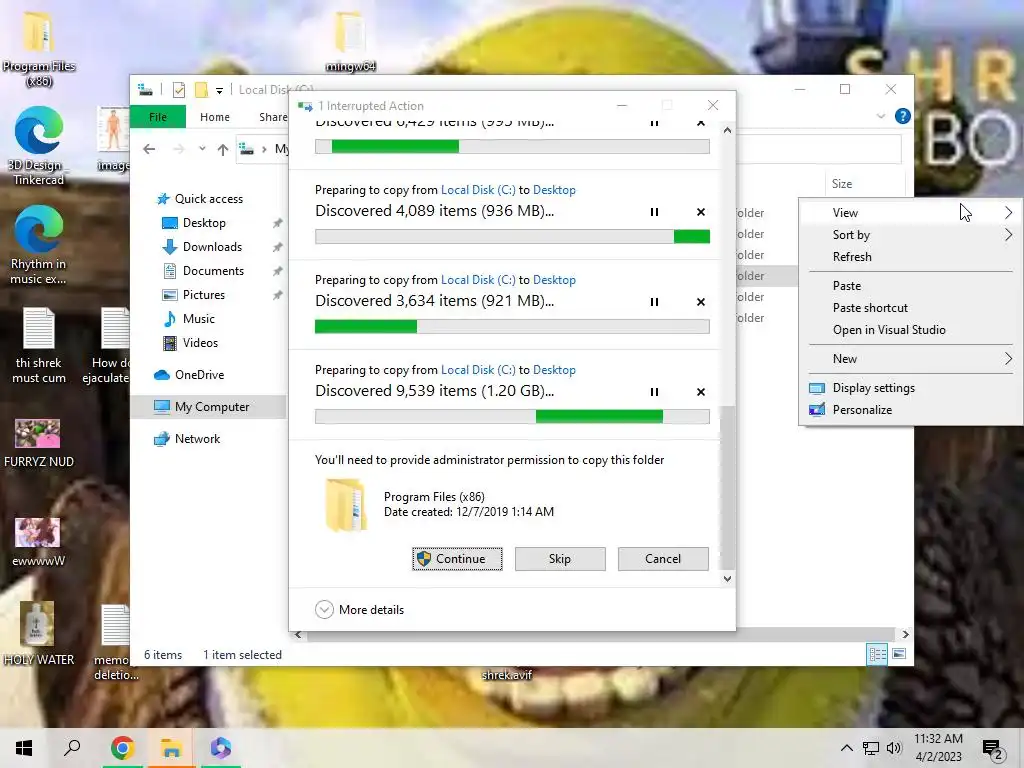Switch to large icons view in status bar

tap(899, 654)
